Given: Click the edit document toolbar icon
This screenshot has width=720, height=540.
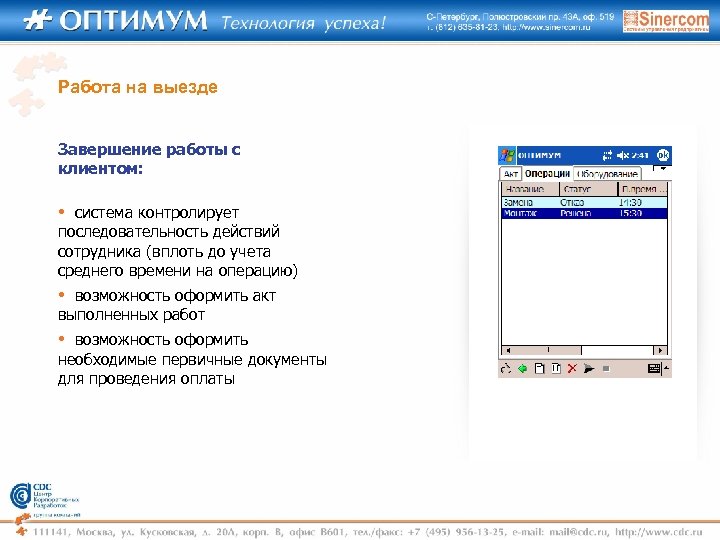Looking at the screenshot, I should click(x=556, y=368).
